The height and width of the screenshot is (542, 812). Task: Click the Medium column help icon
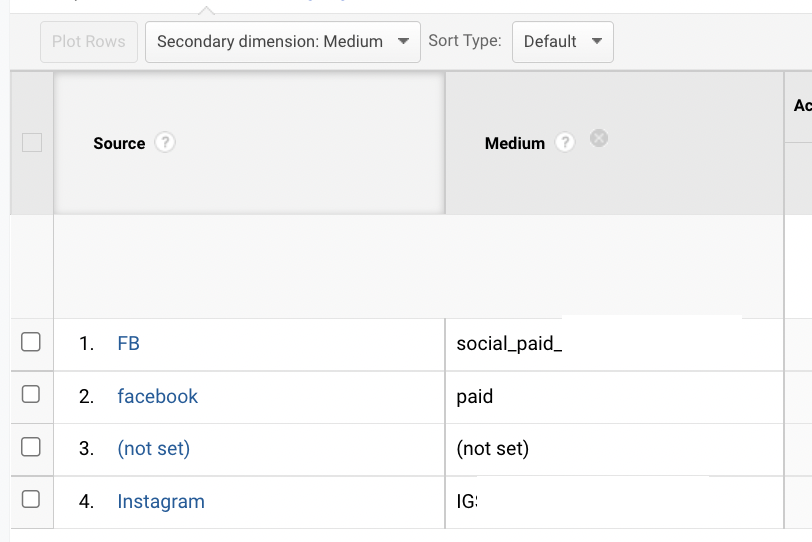[565, 142]
